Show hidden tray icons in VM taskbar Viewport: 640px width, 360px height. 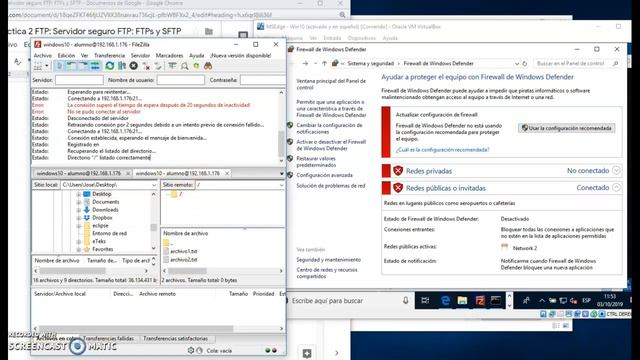tap(542, 301)
